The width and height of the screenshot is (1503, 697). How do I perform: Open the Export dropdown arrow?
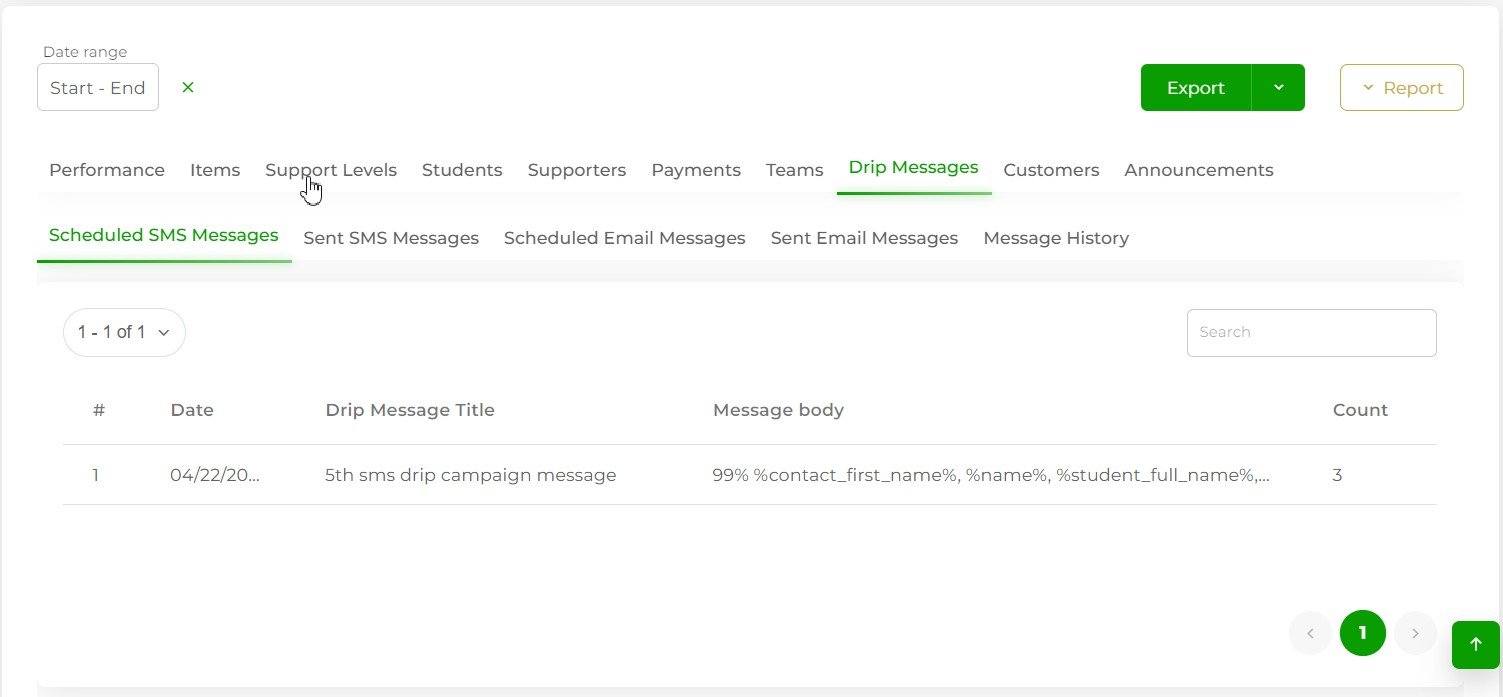pyautogui.click(x=1278, y=88)
